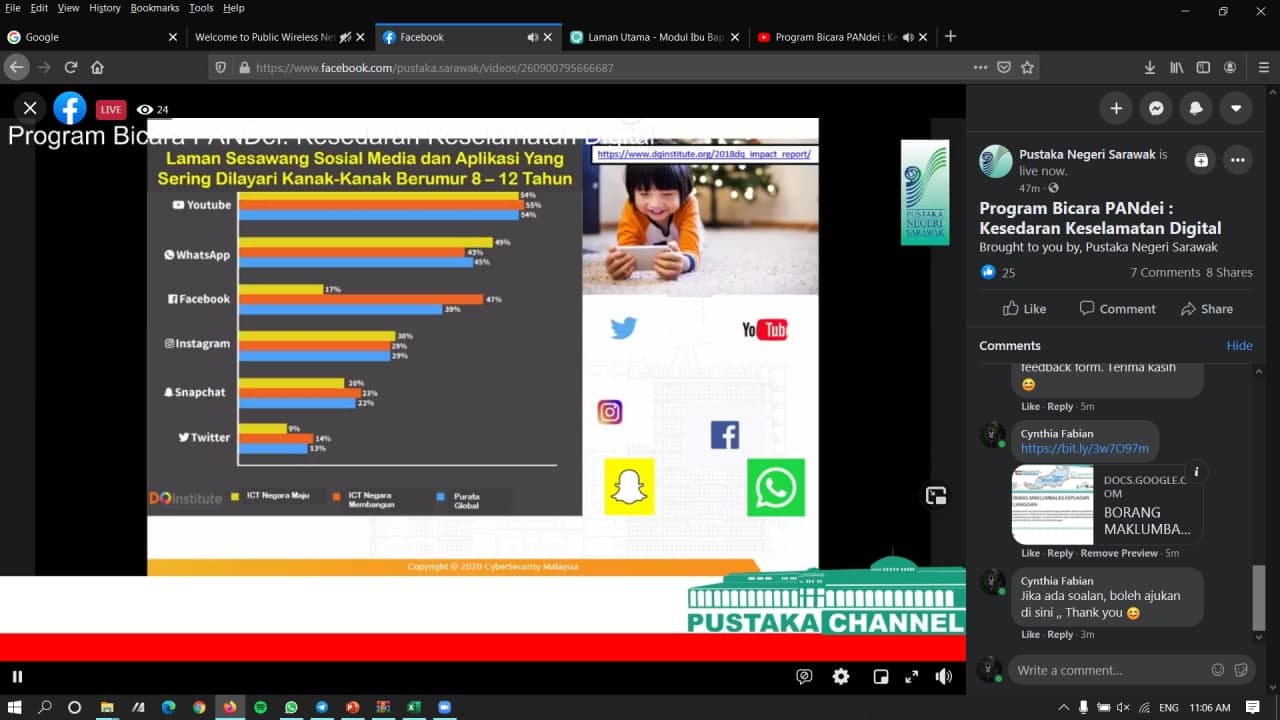Viewport: 1280px width, 720px height.
Task: Open the History menu
Action: 105,8
